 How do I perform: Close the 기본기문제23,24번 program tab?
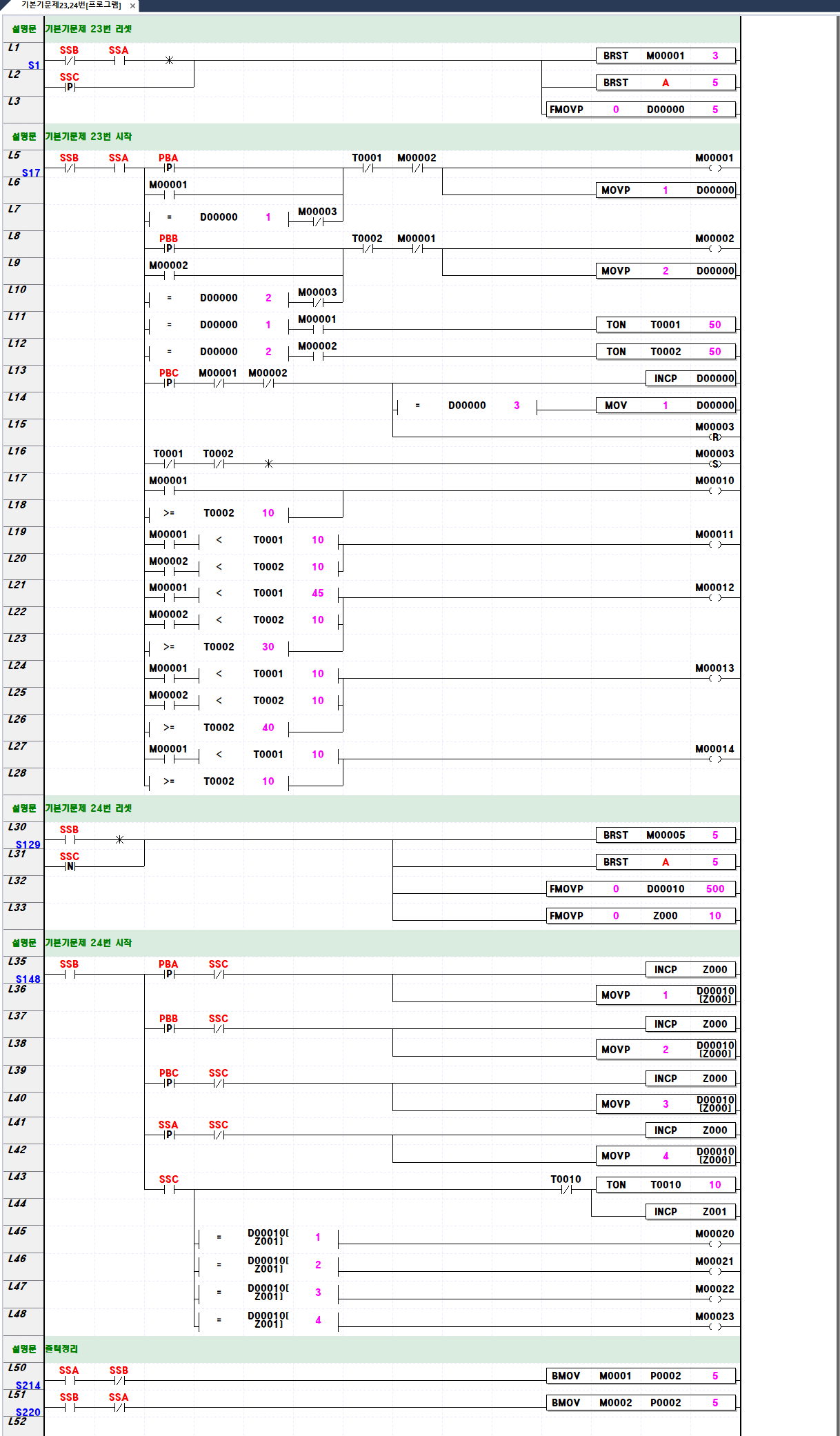132,6
